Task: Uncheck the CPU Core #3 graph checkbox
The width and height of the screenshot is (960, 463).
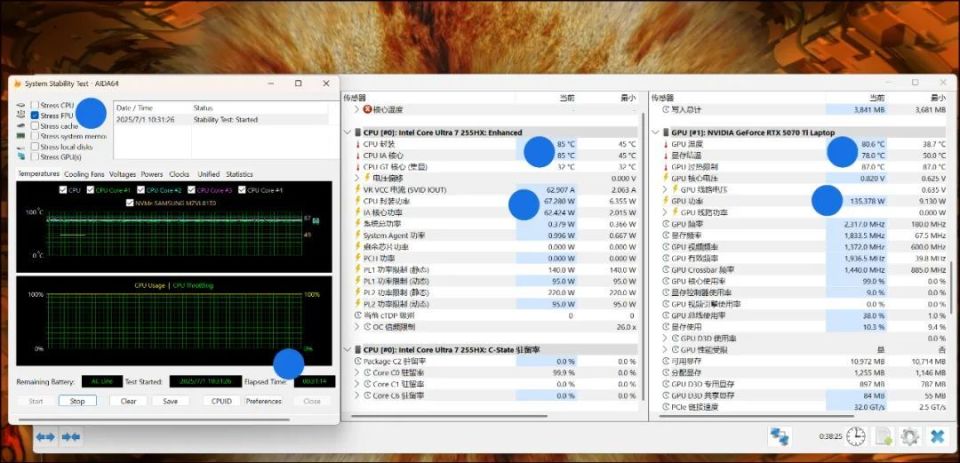Action: point(192,190)
